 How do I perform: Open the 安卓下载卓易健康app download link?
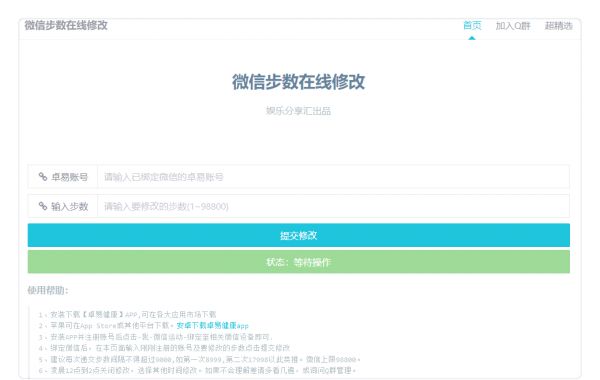(x=212, y=326)
